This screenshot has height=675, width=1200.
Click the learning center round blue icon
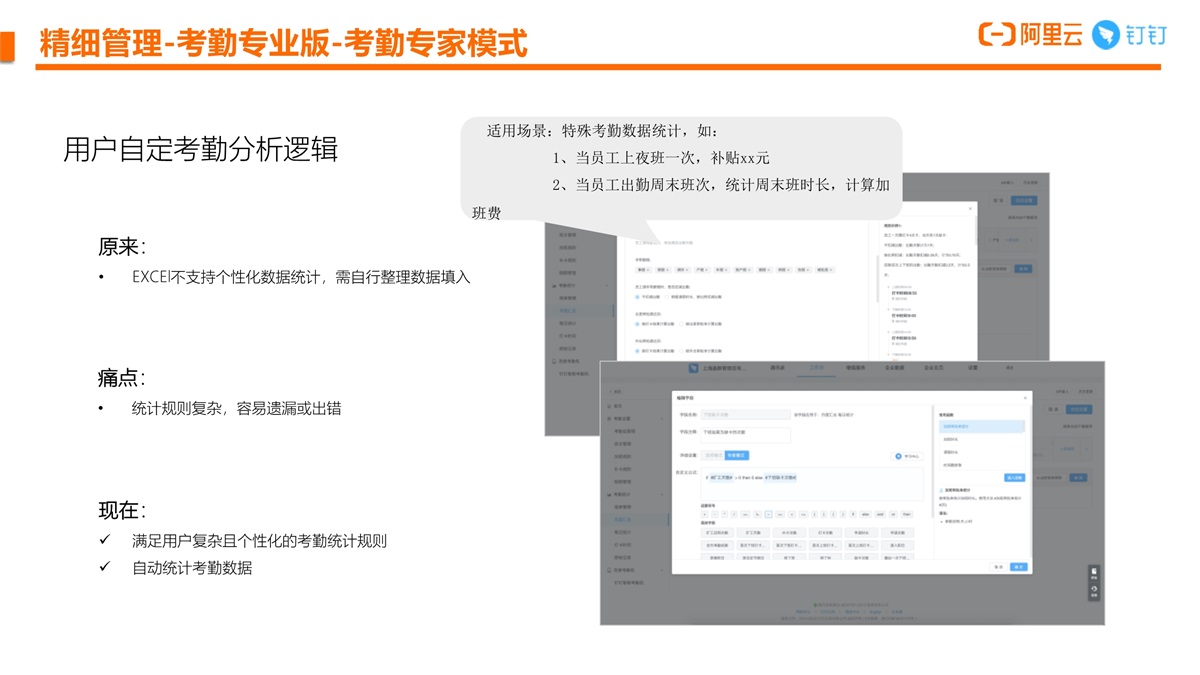[898, 456]
